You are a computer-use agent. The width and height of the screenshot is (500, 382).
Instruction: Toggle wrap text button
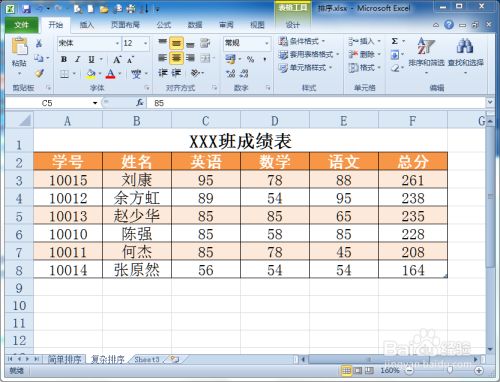coord(205,43)
